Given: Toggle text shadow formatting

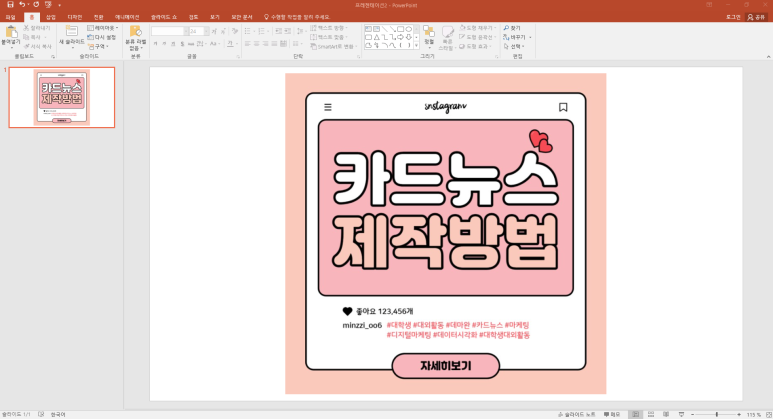Looking at the screenshot, I should coord(182,44).
